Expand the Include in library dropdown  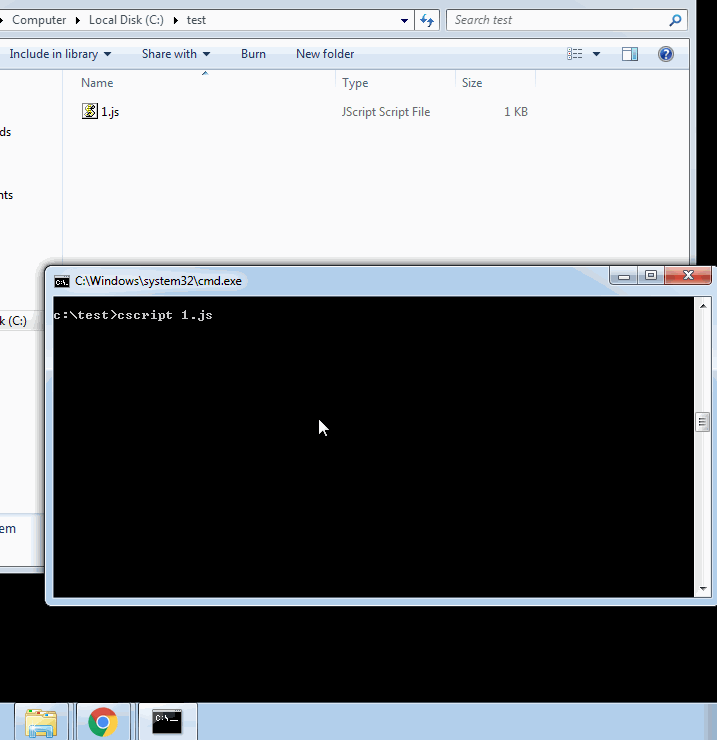60,54
